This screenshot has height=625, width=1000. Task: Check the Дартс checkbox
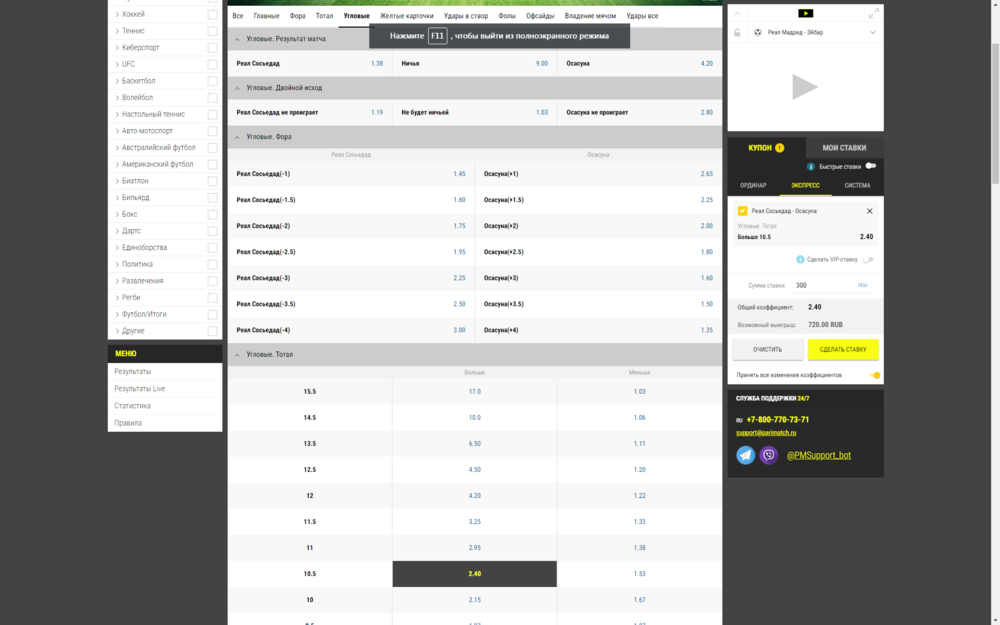[x=212, y=231]
